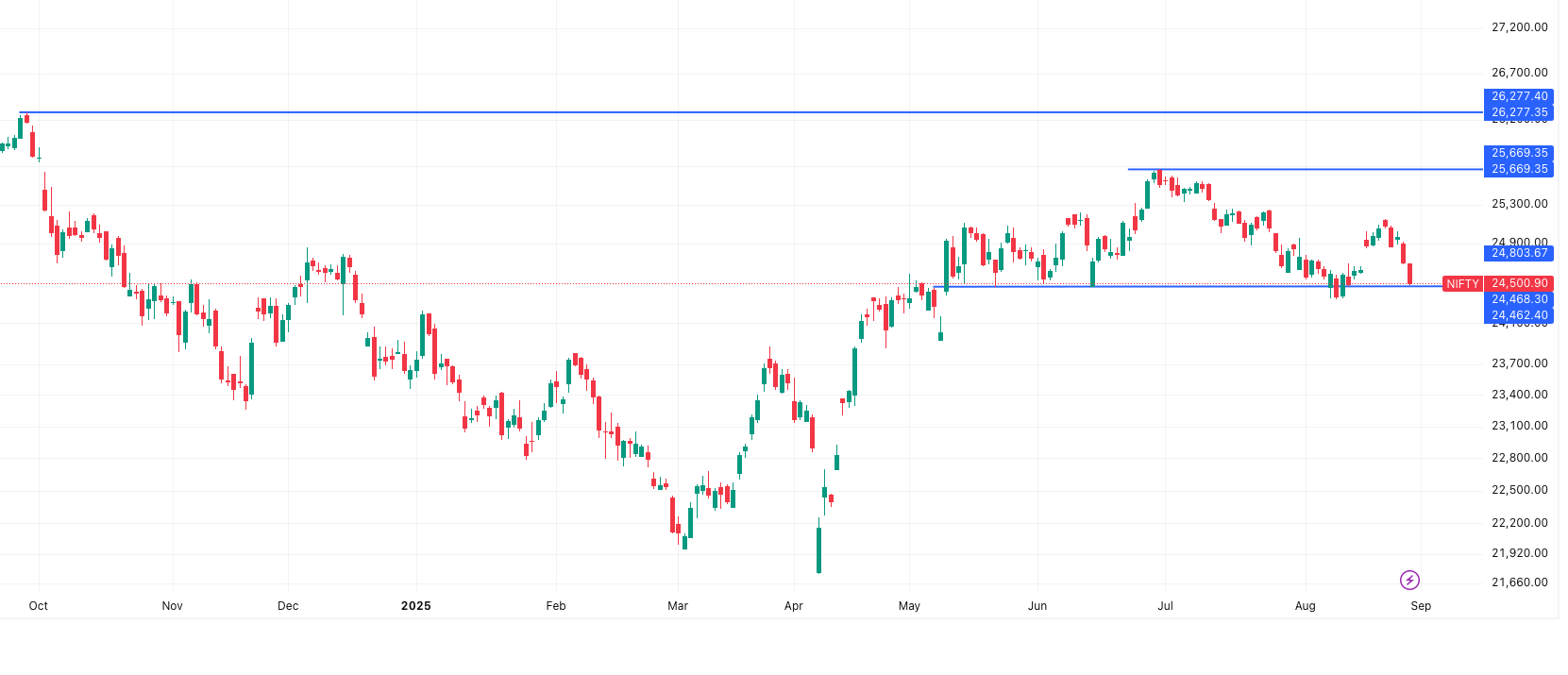Viewport: 1568px width, 675px height.
Task: Click the Apr label on the time axis
Action: pos(794,606)
